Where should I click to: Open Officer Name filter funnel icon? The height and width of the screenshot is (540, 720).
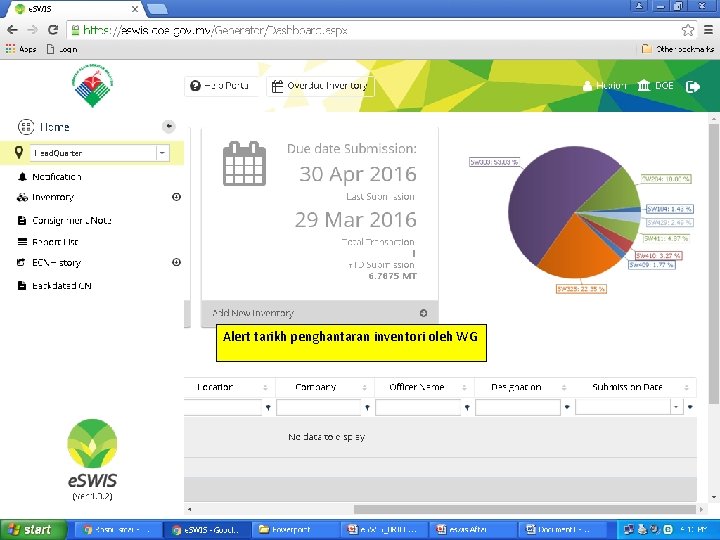click(x=467, y=407)
